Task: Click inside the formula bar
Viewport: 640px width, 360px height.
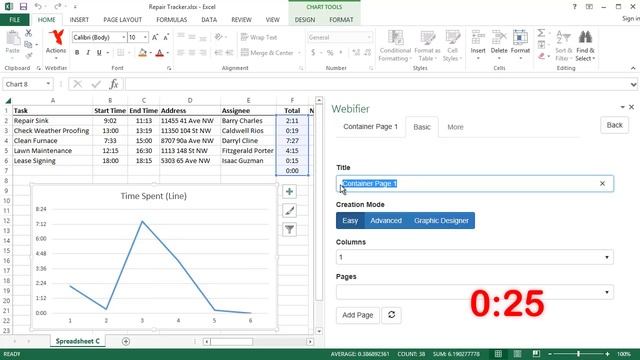Action: point(376,84)
